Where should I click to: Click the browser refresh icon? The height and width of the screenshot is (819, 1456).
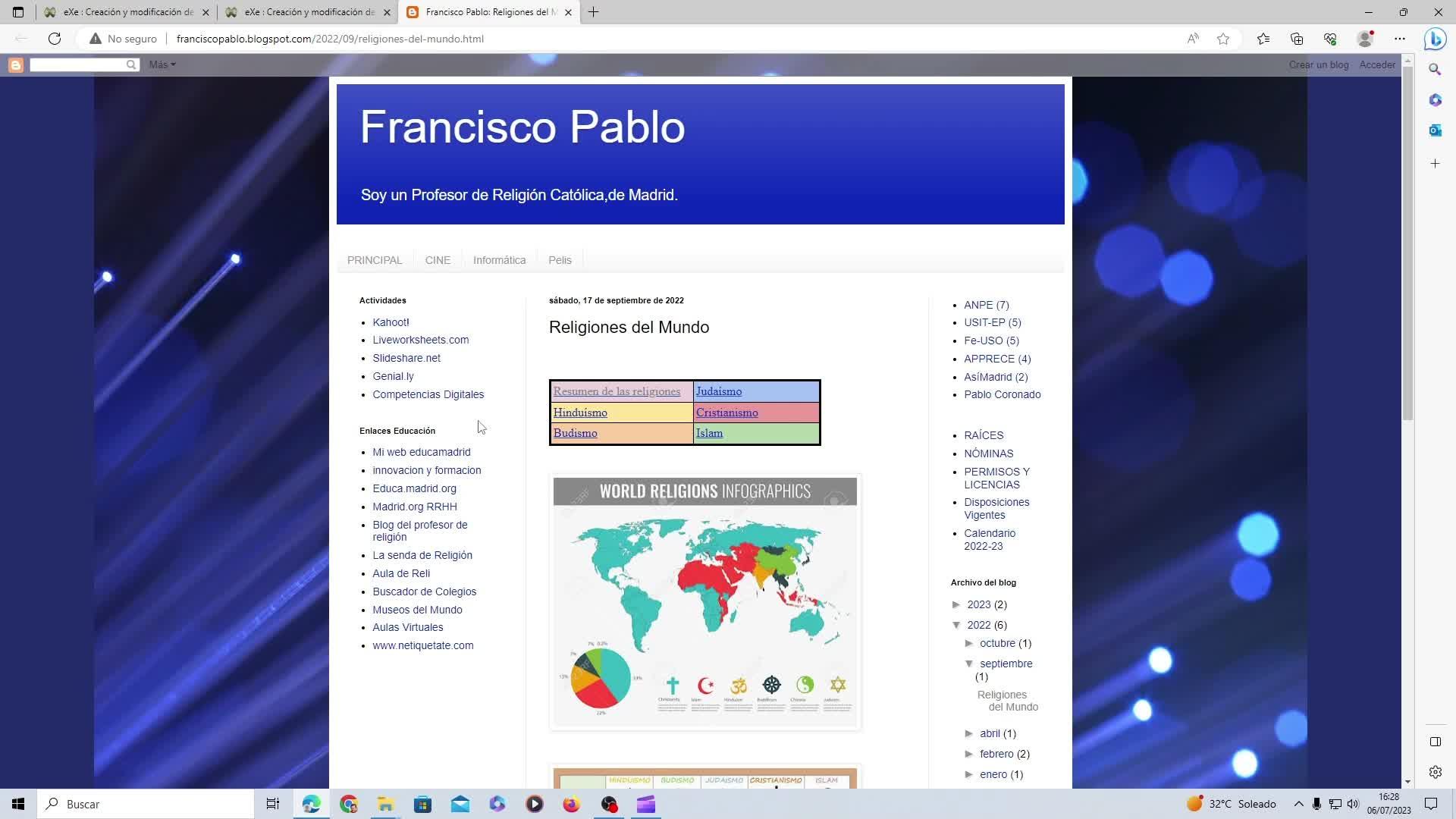[x=55, y=39]
